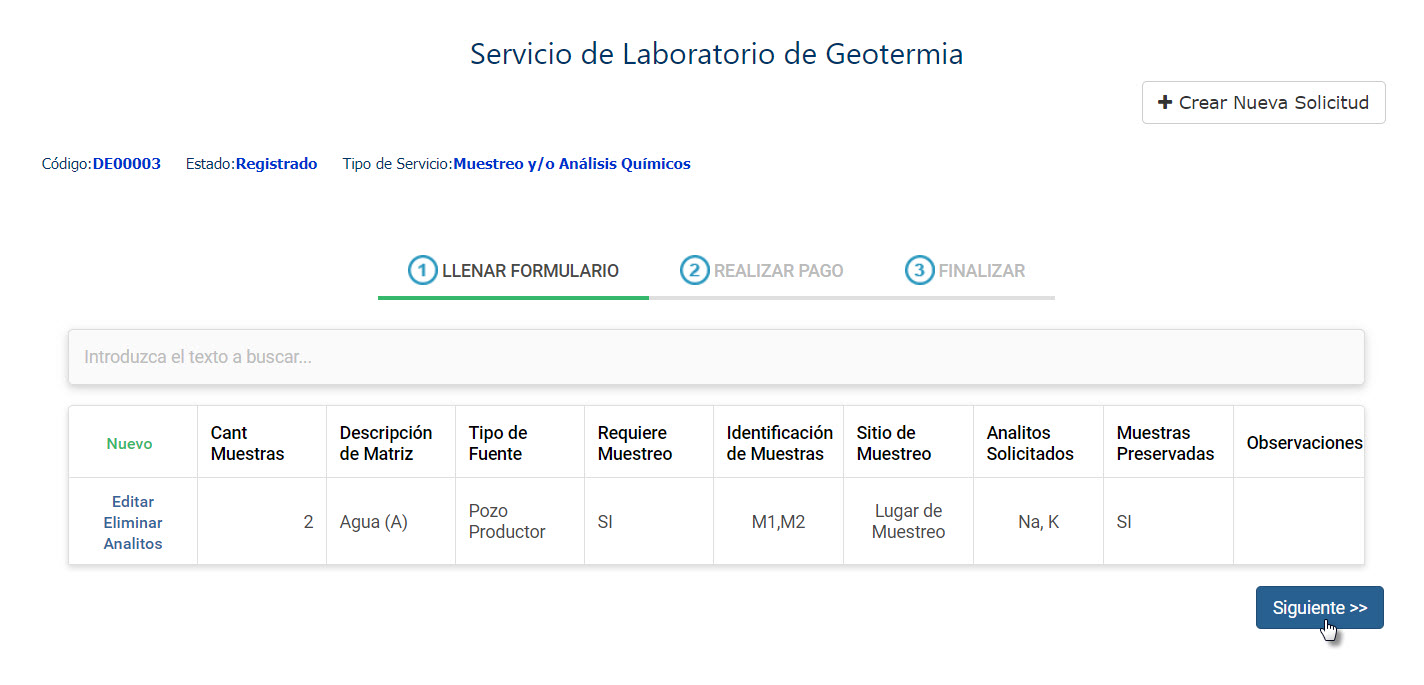Click the plus icon on Crear Nueva Solicitud
Viewport: 1424px width, 685px height.
[1165, 102]
